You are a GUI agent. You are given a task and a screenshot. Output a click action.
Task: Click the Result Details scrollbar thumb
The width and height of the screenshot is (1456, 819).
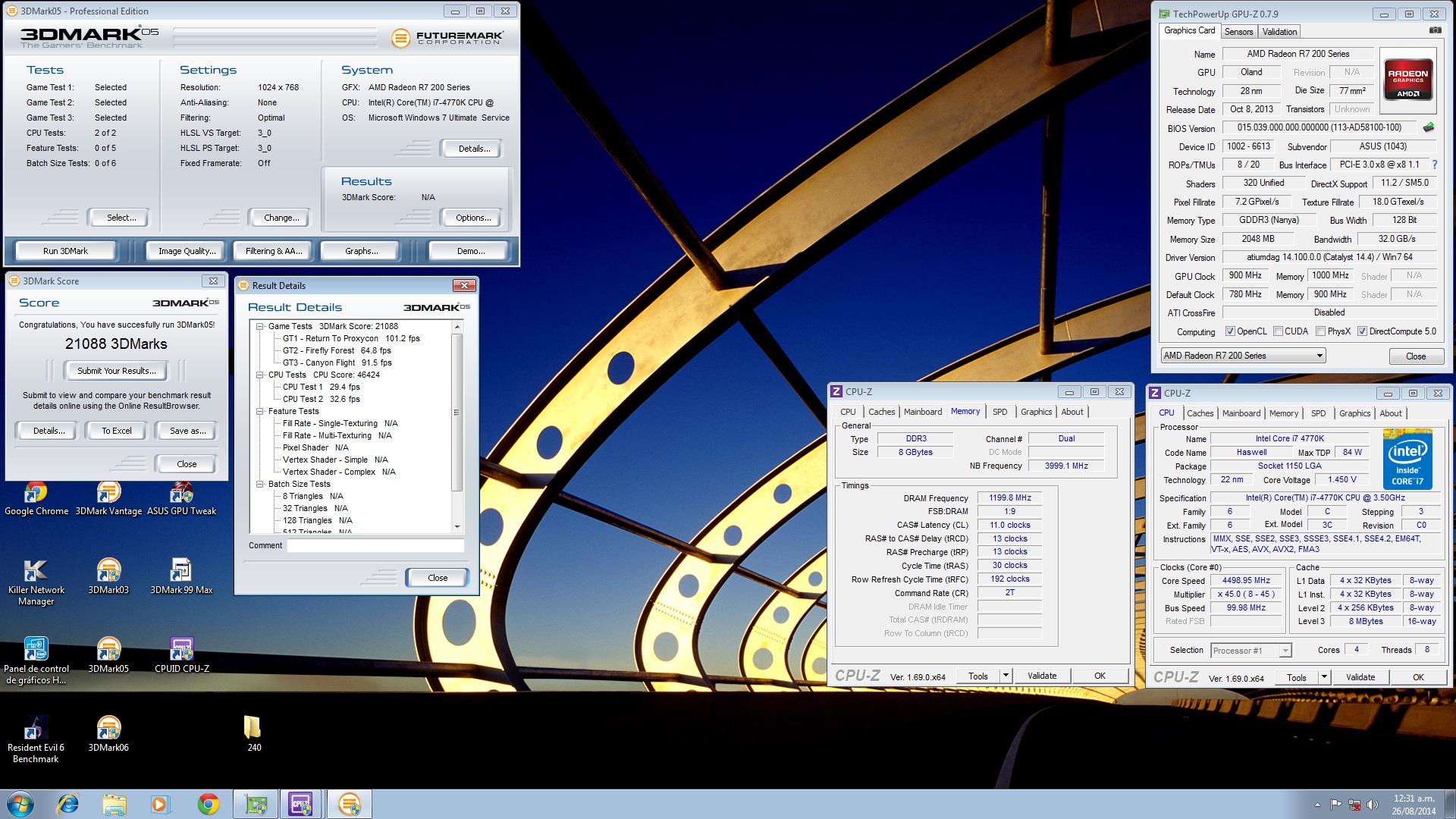click(x=457, y=413)
